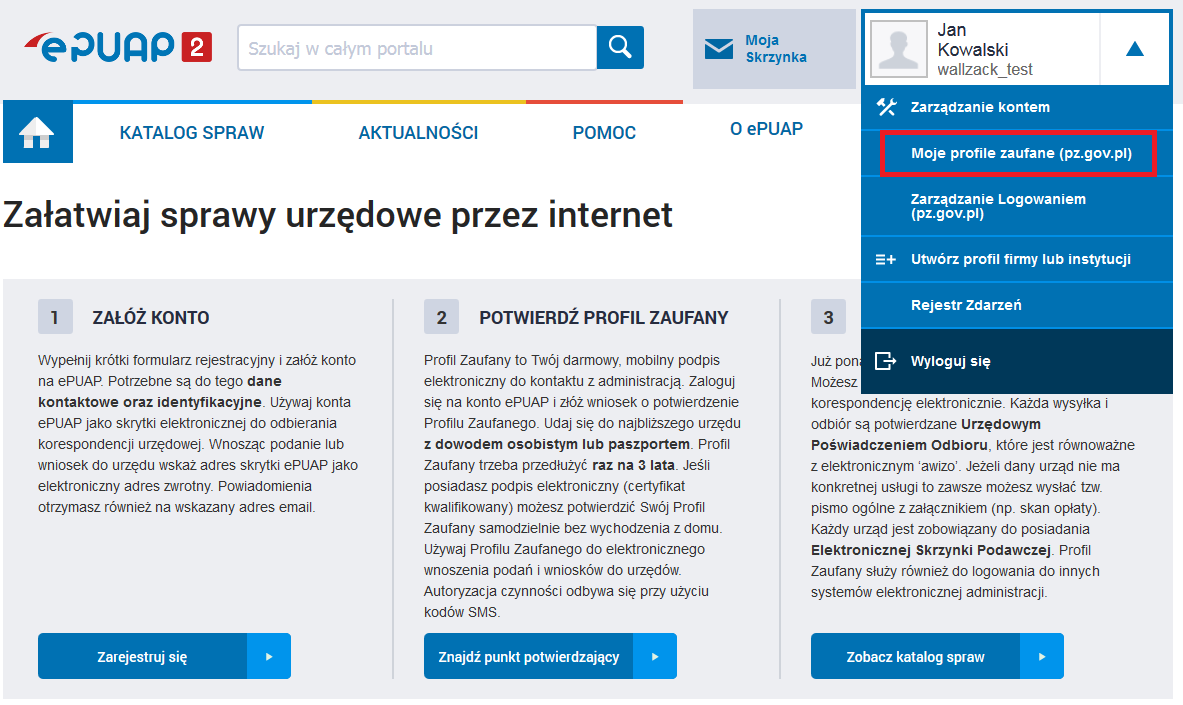Image resolution: width=1183 pixels, height=705 pixels.
Task: Click Znajdź punkt potwierdzający button
Action: pos(550,657)
